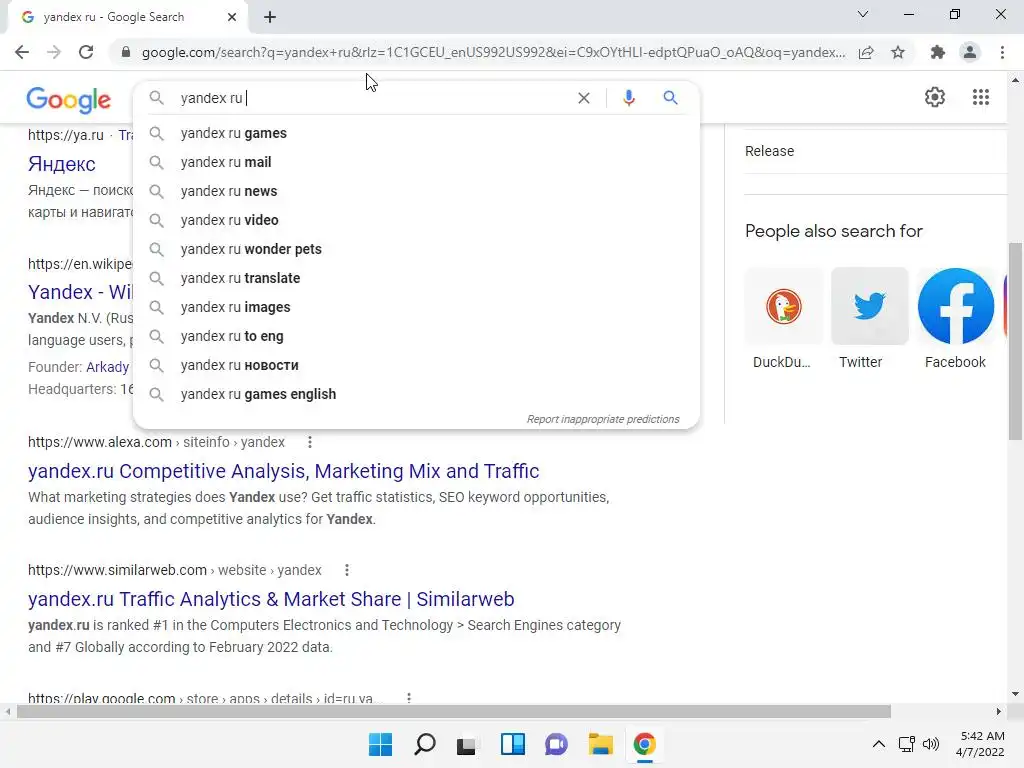Screen dimensions: 1024x768
Task: Open Chrome profile avatar icon
Action: [x=970, y=52]
